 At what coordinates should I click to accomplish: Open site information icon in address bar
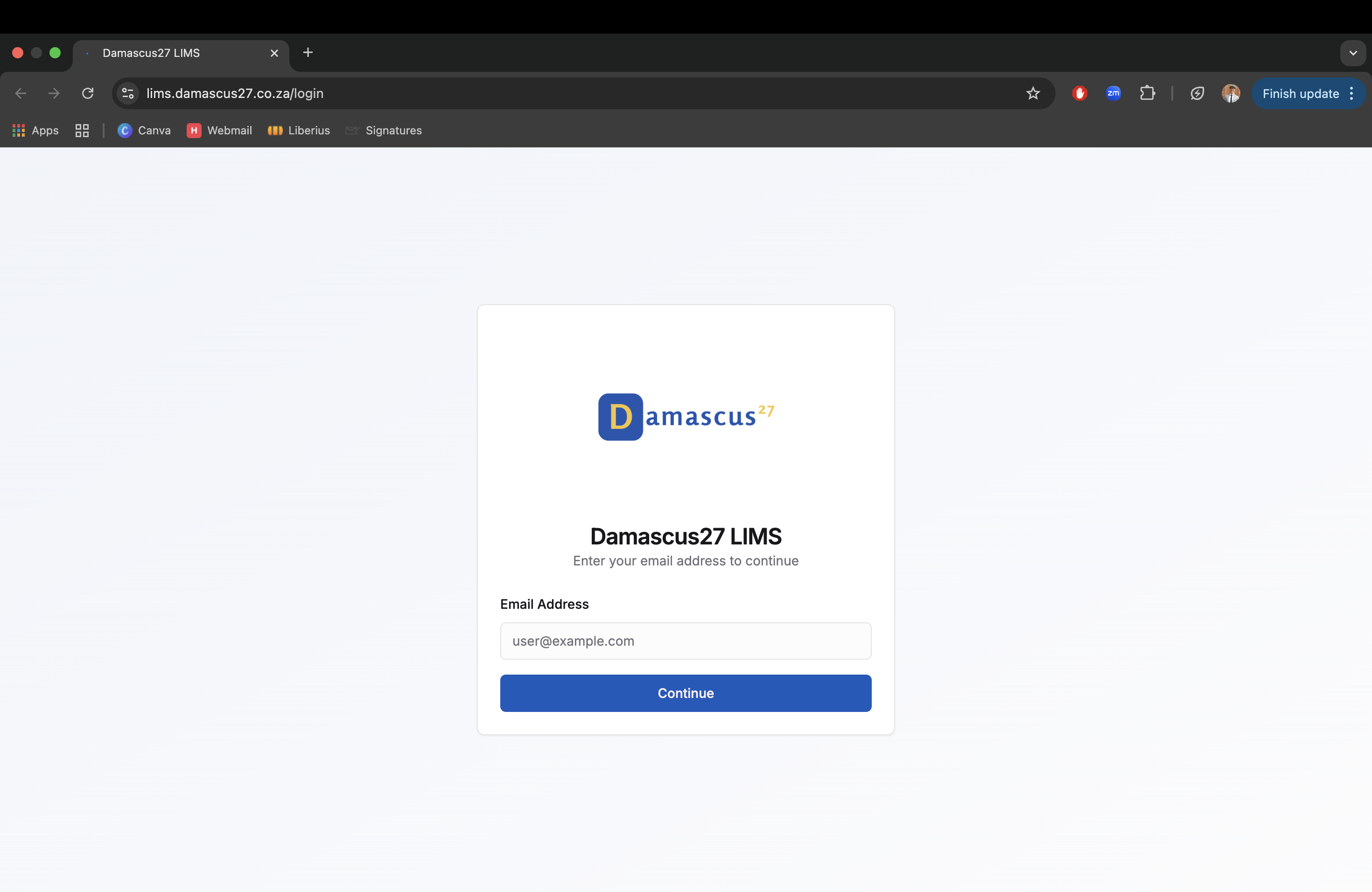(128, 93)
